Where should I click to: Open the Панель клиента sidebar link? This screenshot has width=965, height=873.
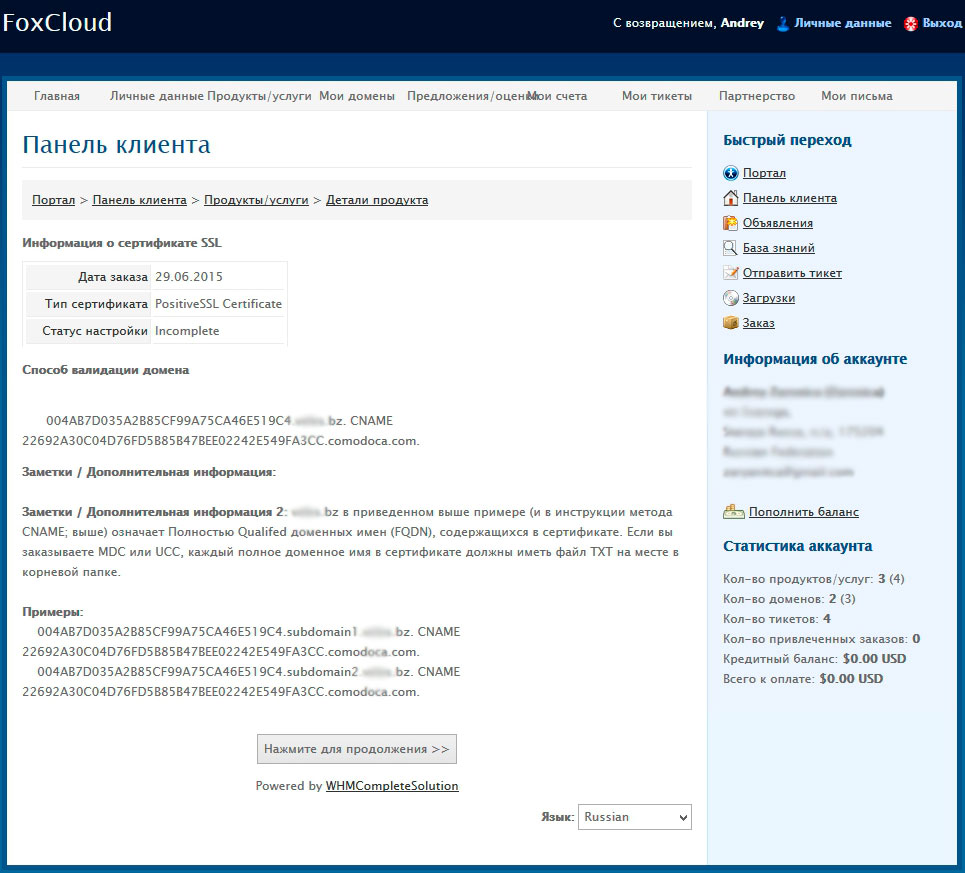pos(790,198)
